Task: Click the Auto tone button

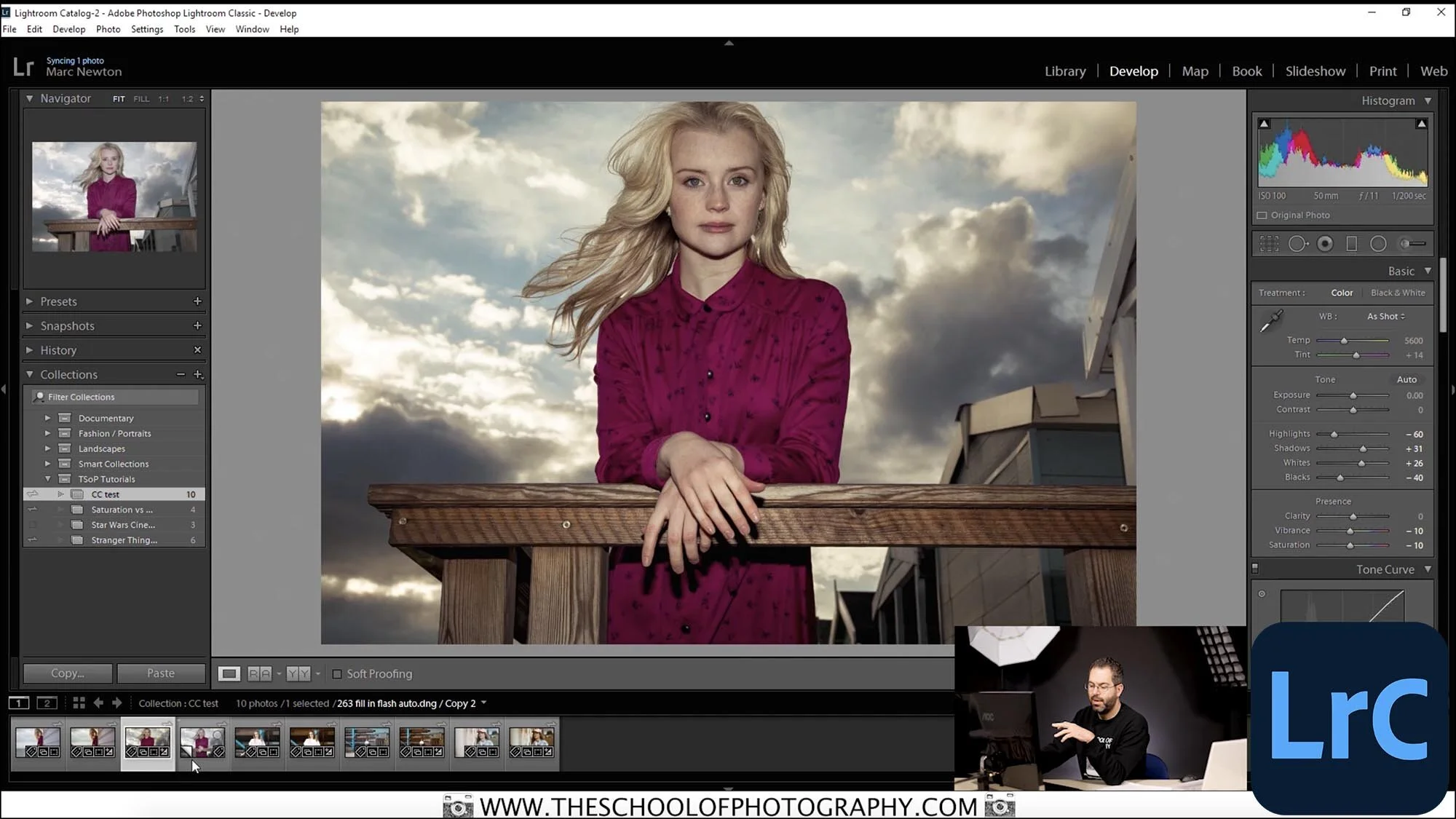Action: 1406,379
